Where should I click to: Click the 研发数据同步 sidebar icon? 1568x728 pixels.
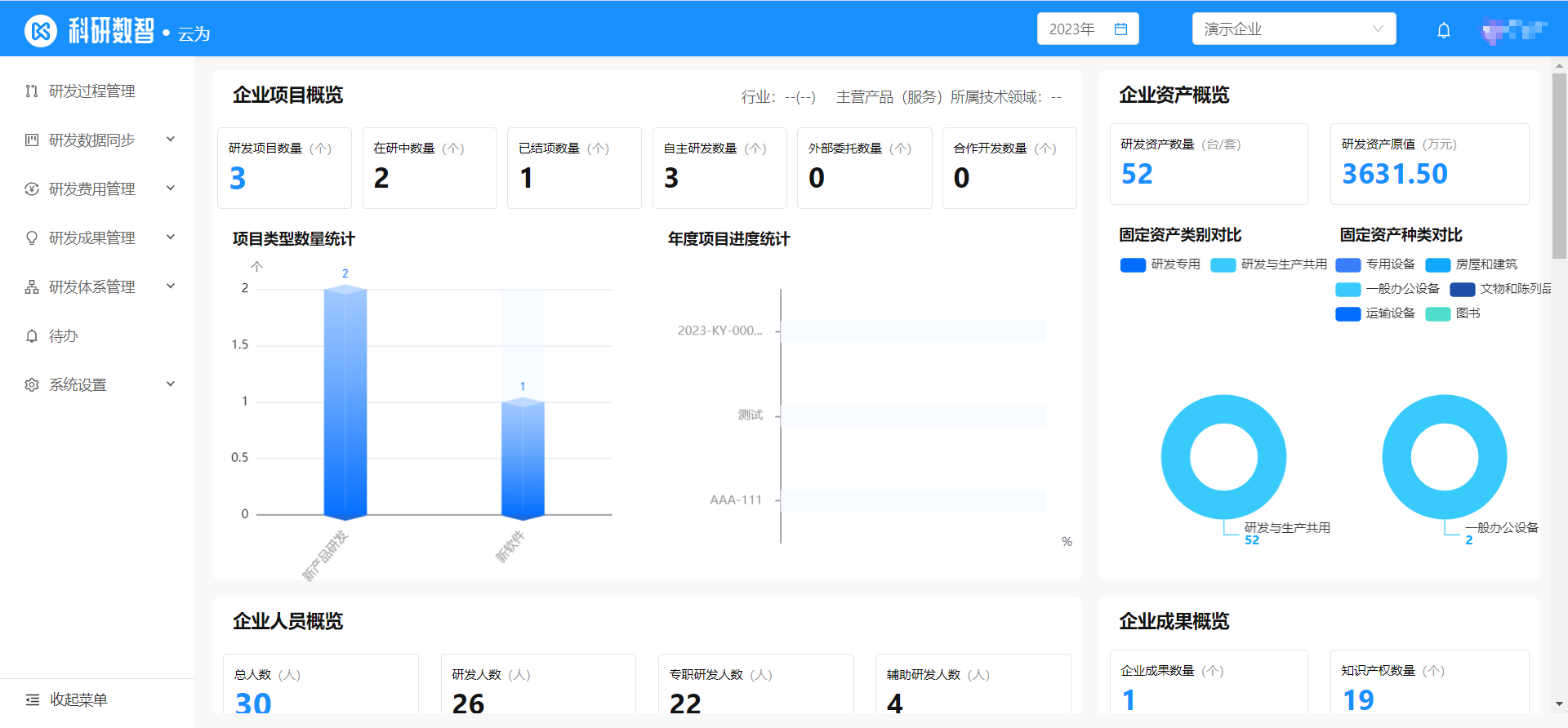pos(32,140)
